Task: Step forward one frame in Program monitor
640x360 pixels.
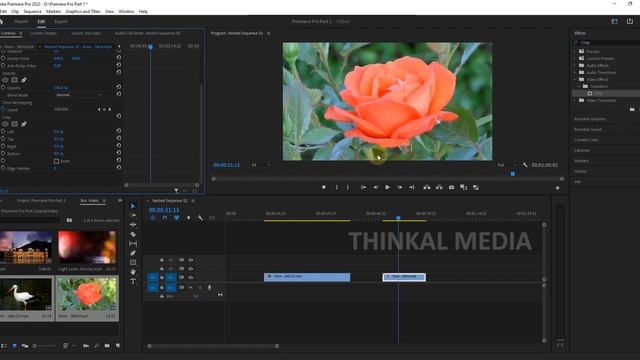Action: (400, 187)
